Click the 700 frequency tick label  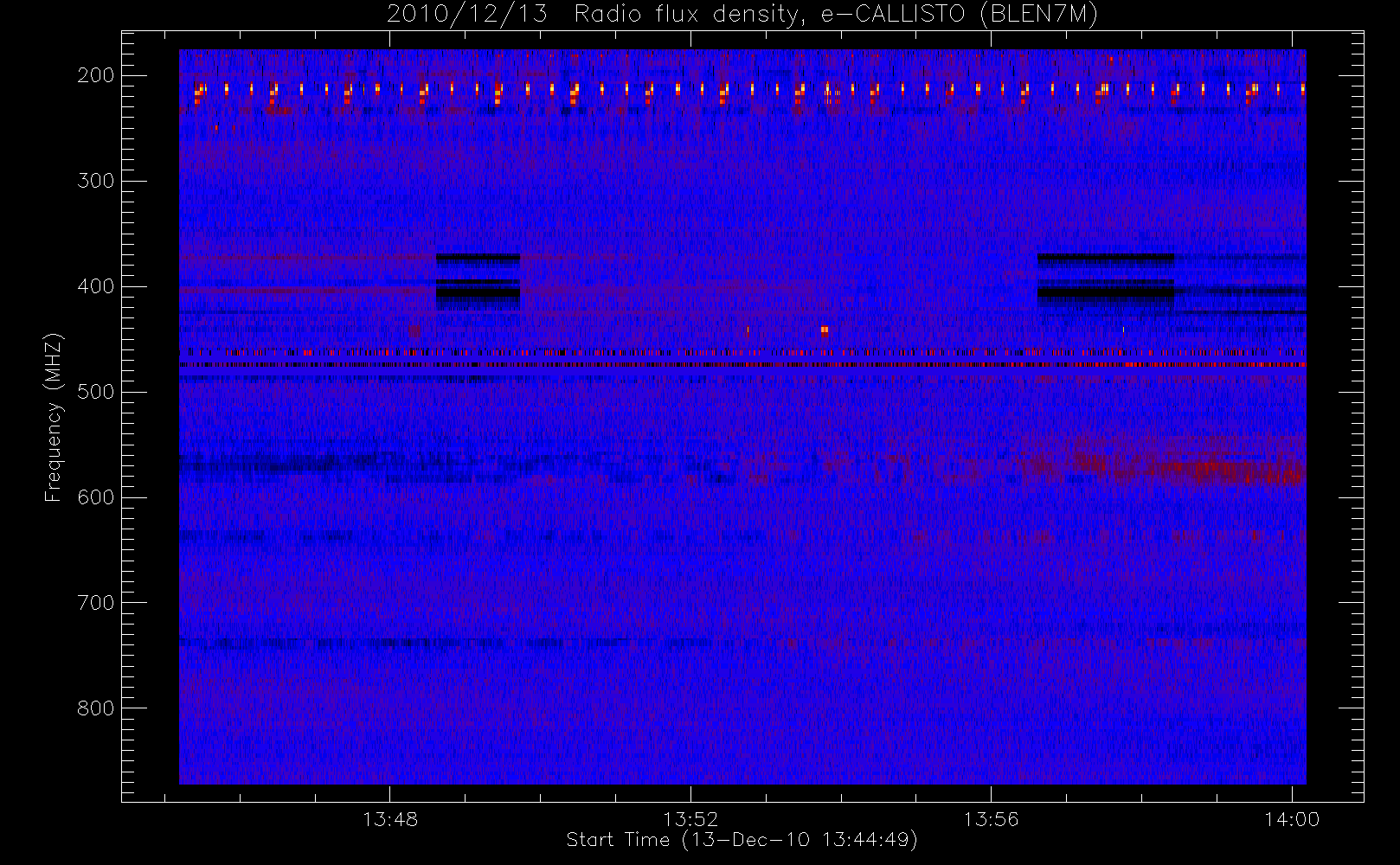click(96, 603)
